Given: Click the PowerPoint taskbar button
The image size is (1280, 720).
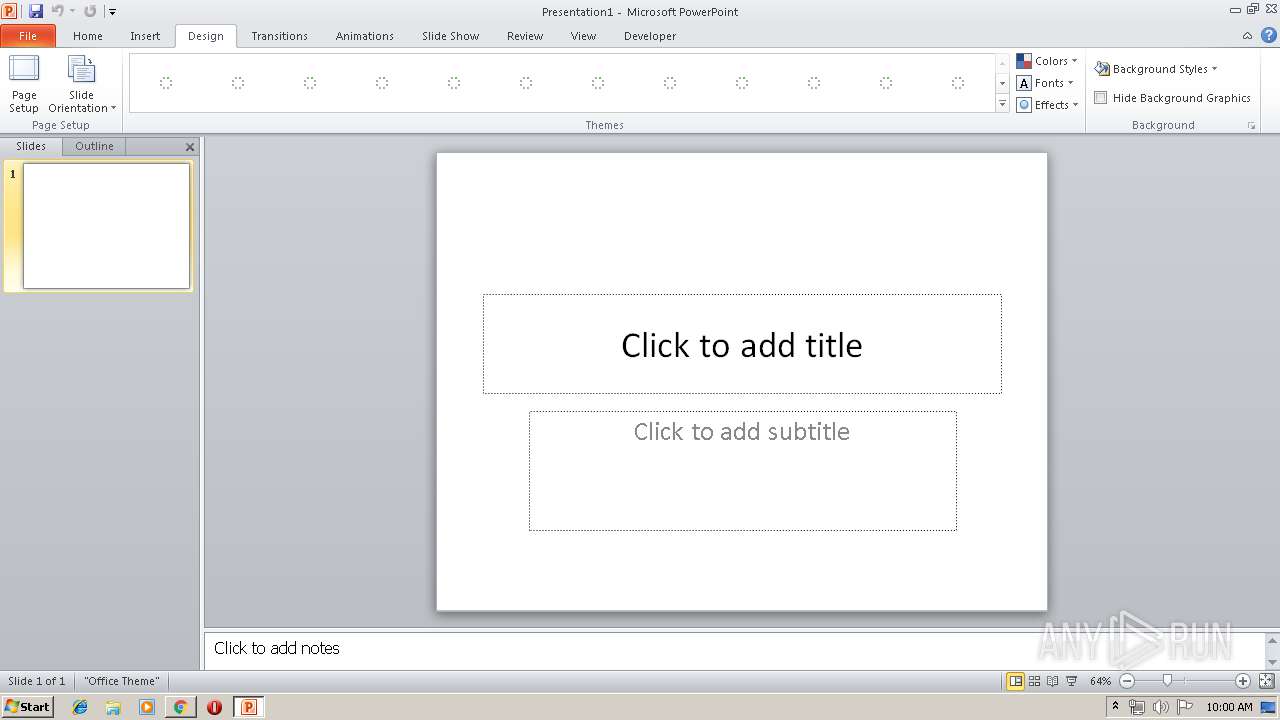Looking at the screenshot, I should point(248,707).
